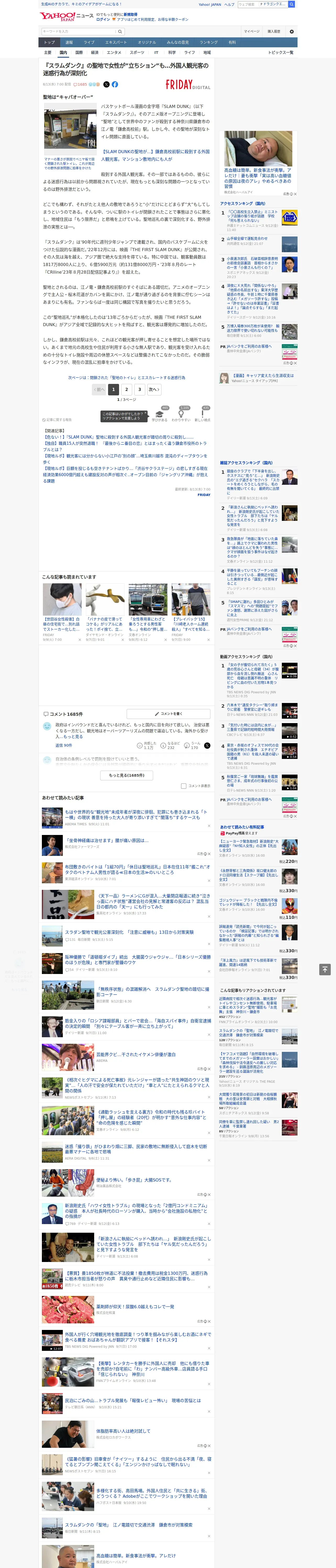Click 記事に関する報告 report icon link

(57, 419)
